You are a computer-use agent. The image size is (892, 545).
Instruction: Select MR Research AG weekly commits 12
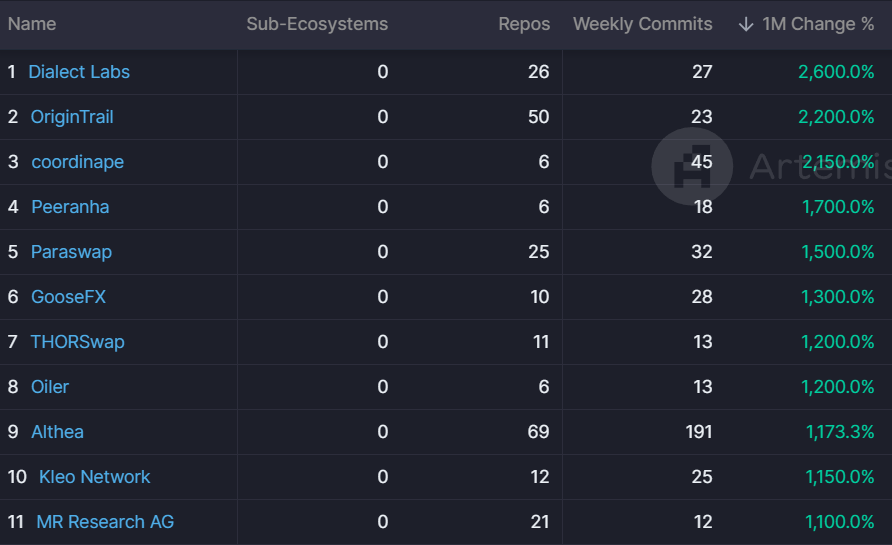click(x=703, y=521)
